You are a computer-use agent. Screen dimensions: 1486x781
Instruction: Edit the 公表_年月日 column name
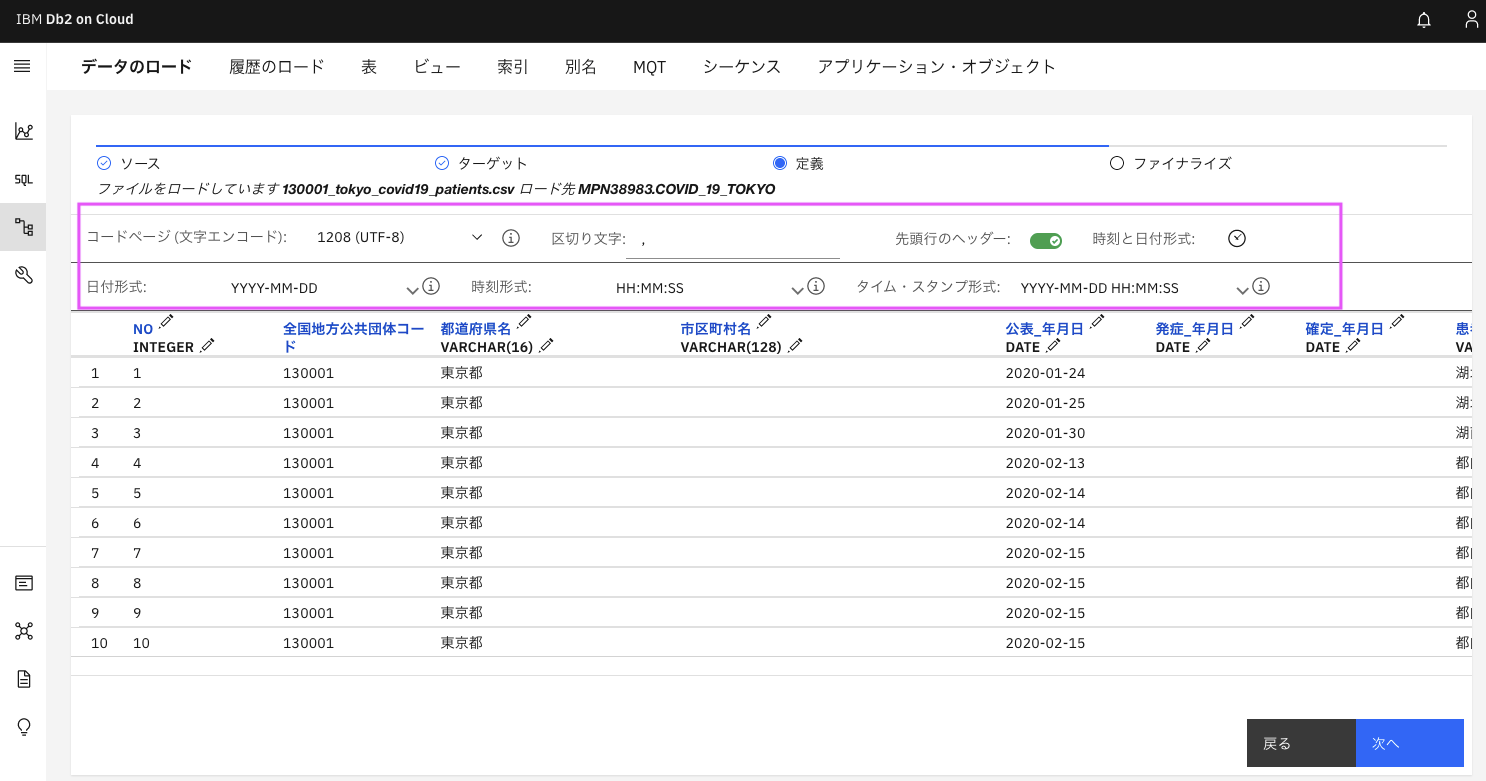tap(1097, 321)
